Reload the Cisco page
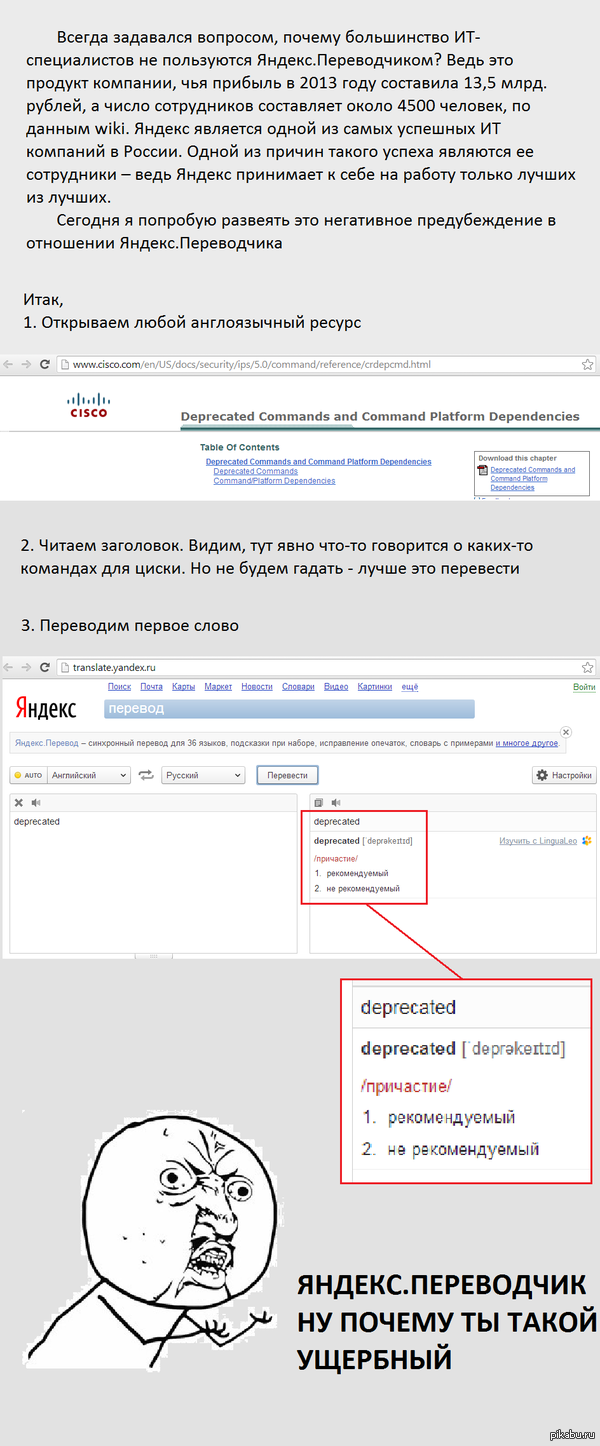The image size is (600, 1446). (x=44, y=365)
